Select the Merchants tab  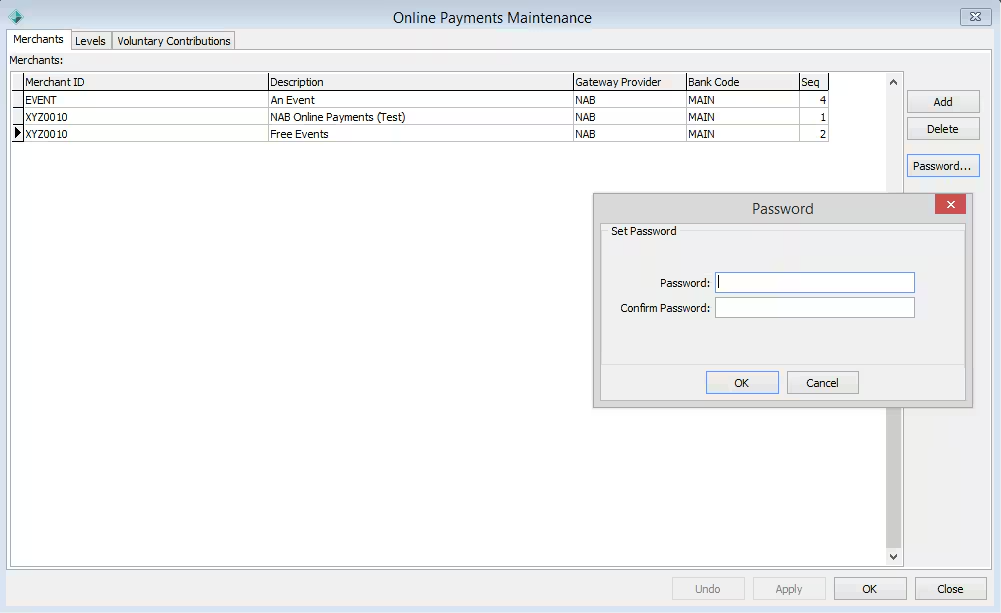click(x=38, y=40)
